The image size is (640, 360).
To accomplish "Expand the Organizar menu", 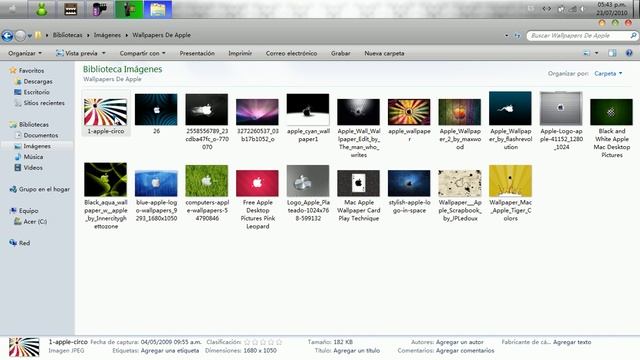I will pos(25,53).
